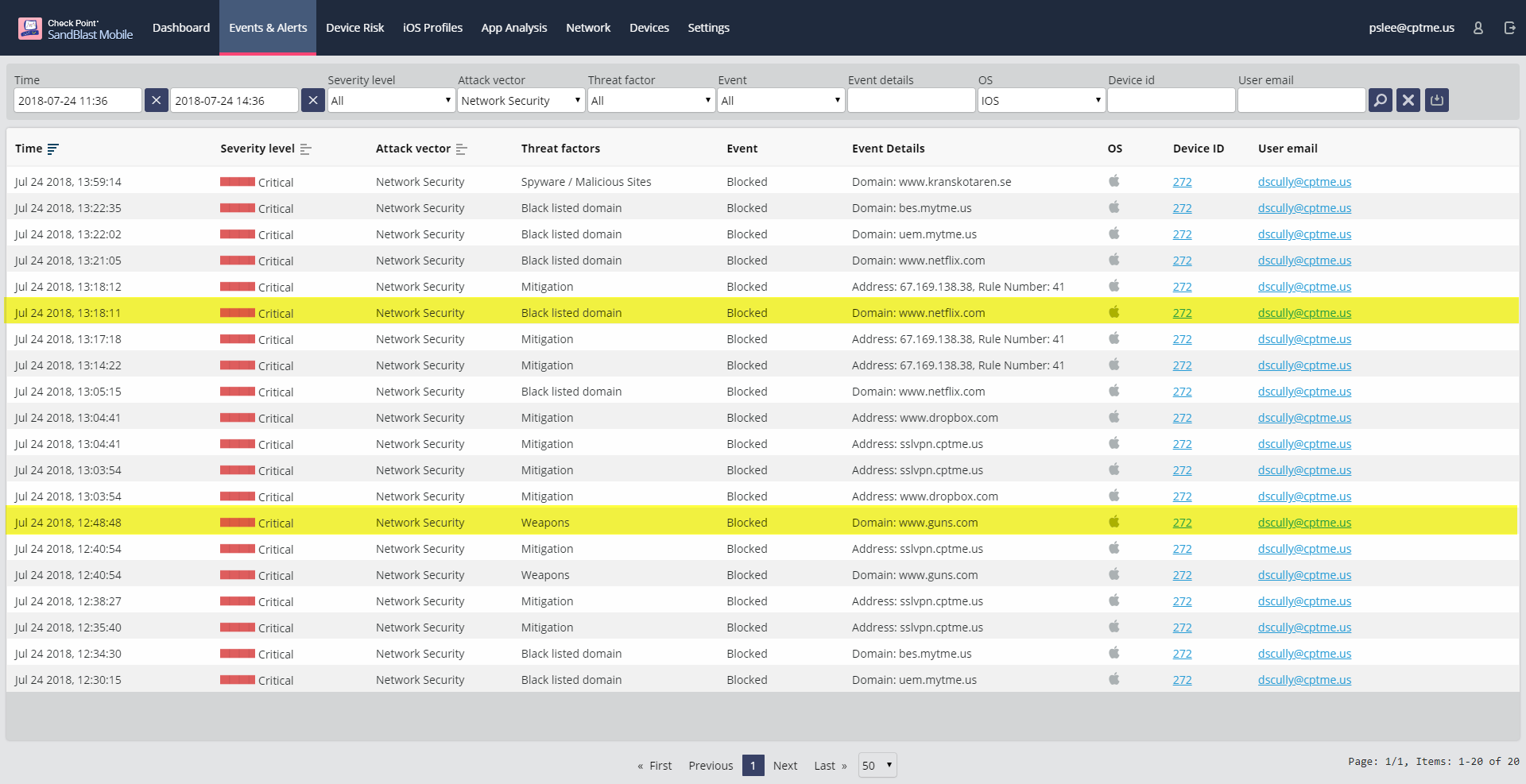Clear the end time 2018-07-24 14:36 filter
1526x784 pixels.
(x=313, y=100)
